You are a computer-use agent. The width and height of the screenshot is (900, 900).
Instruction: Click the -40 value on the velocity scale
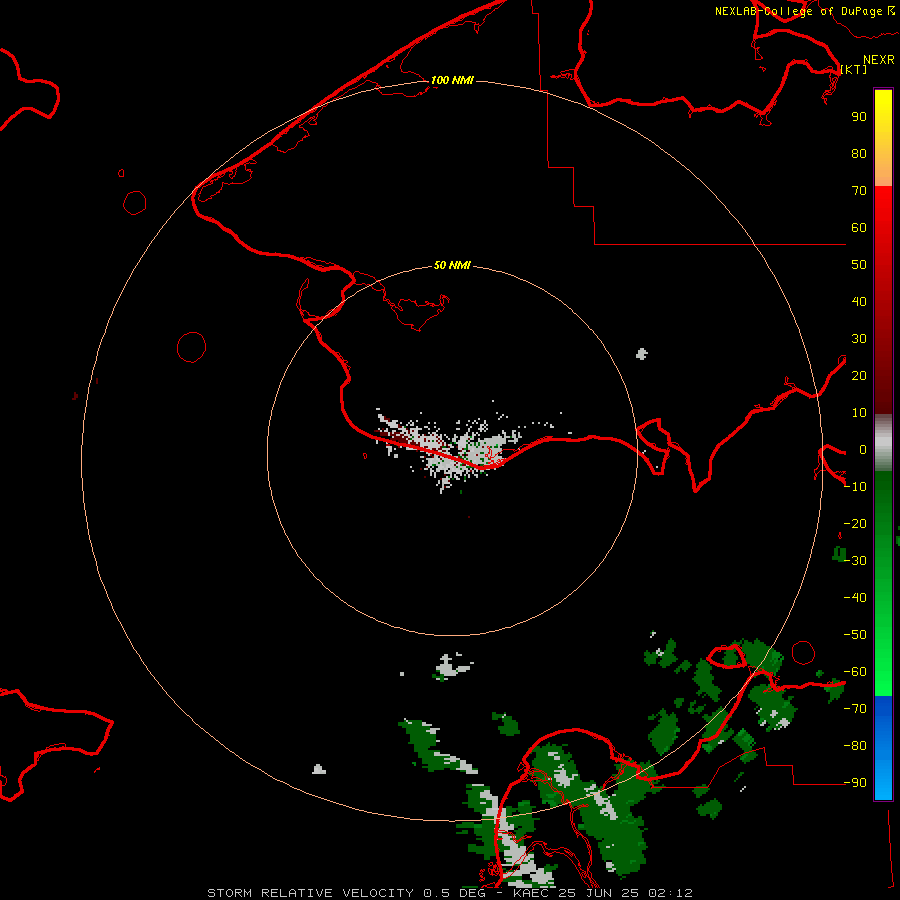[855, 598]
